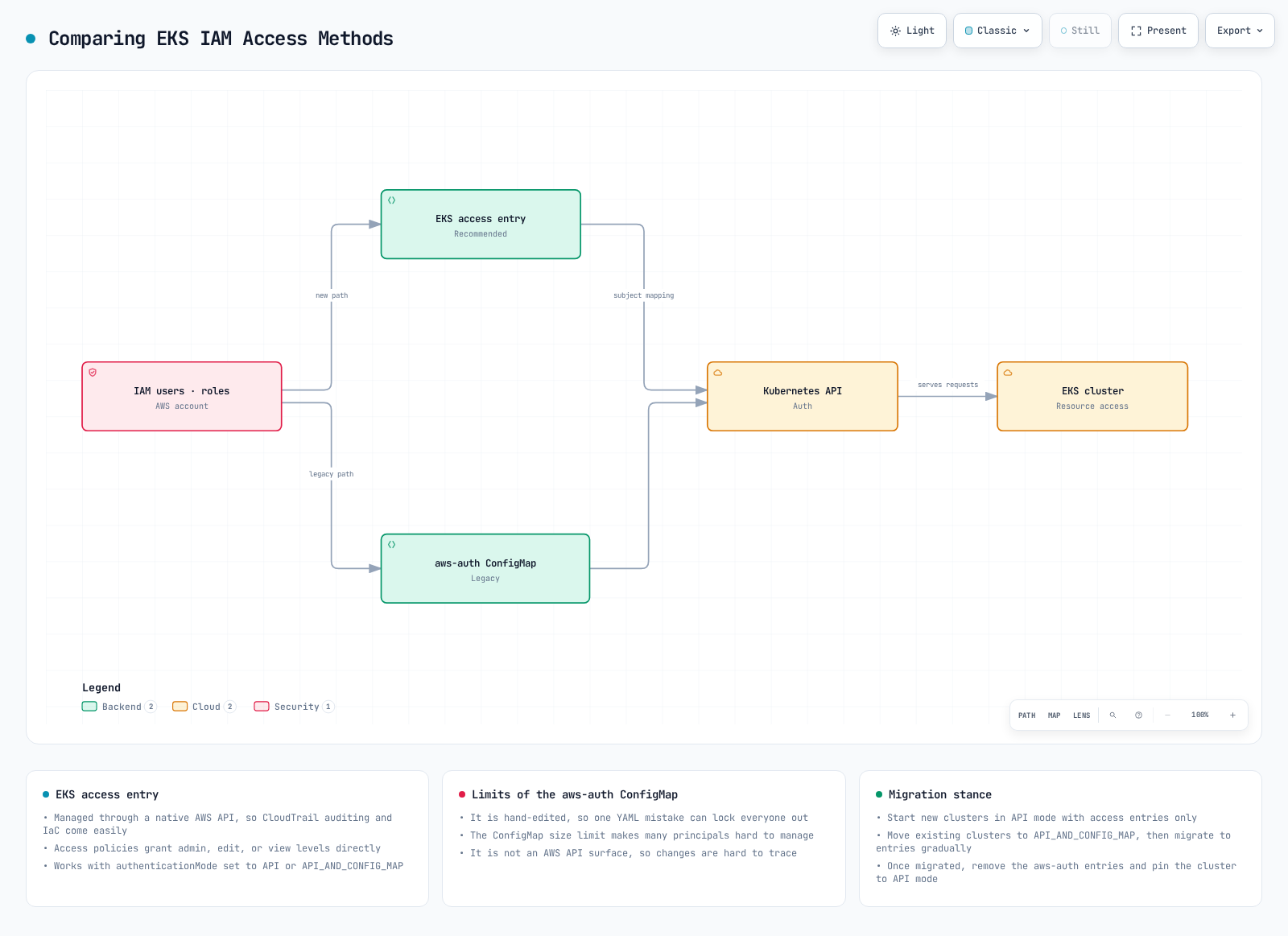Open help with the question mark icon

tap(1139, 715)
